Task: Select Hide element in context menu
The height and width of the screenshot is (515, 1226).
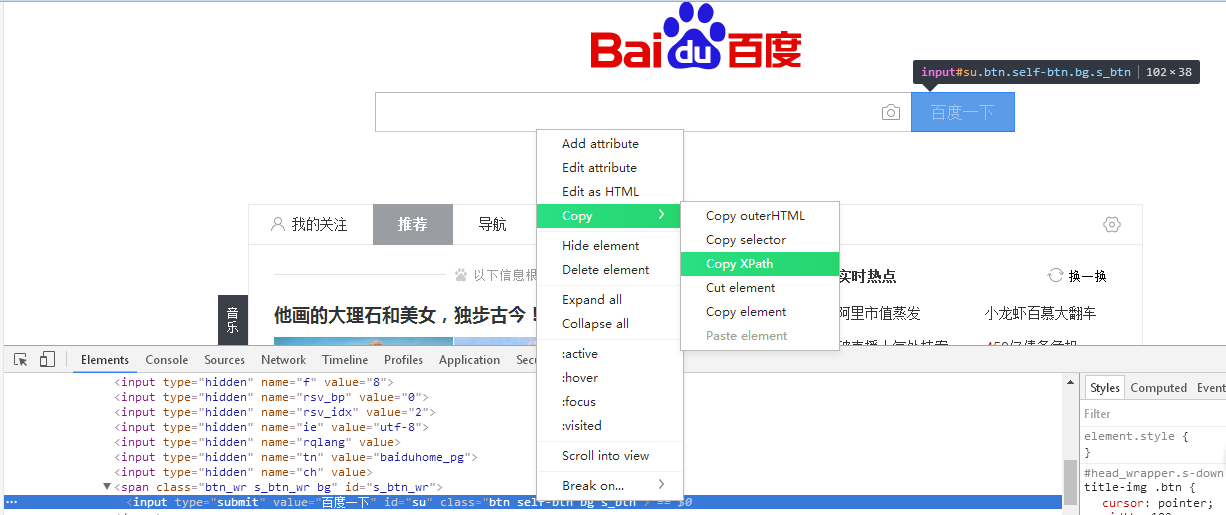Action: click(610, 246)
